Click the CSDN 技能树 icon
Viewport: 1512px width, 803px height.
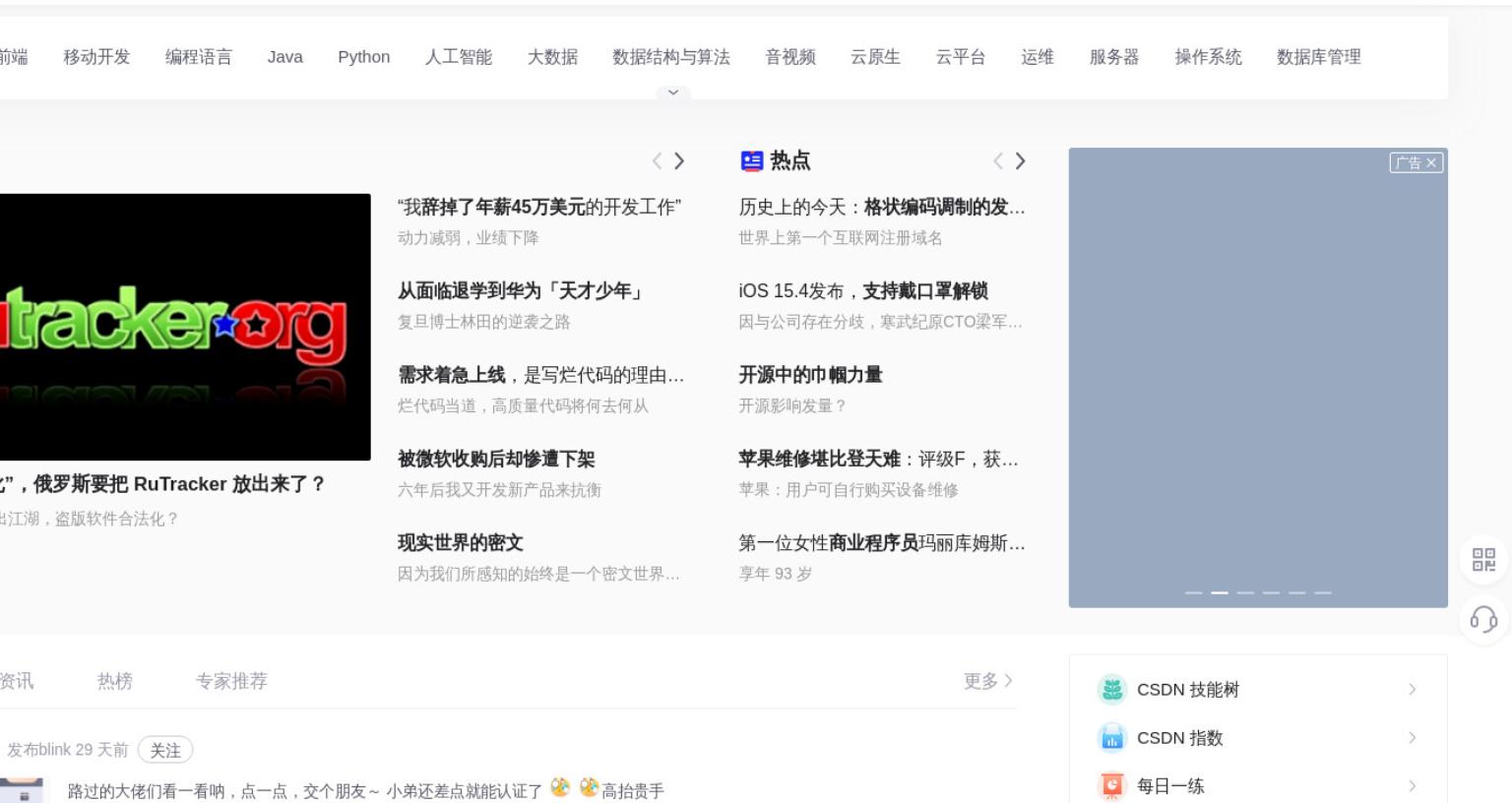click(1111, 690)
